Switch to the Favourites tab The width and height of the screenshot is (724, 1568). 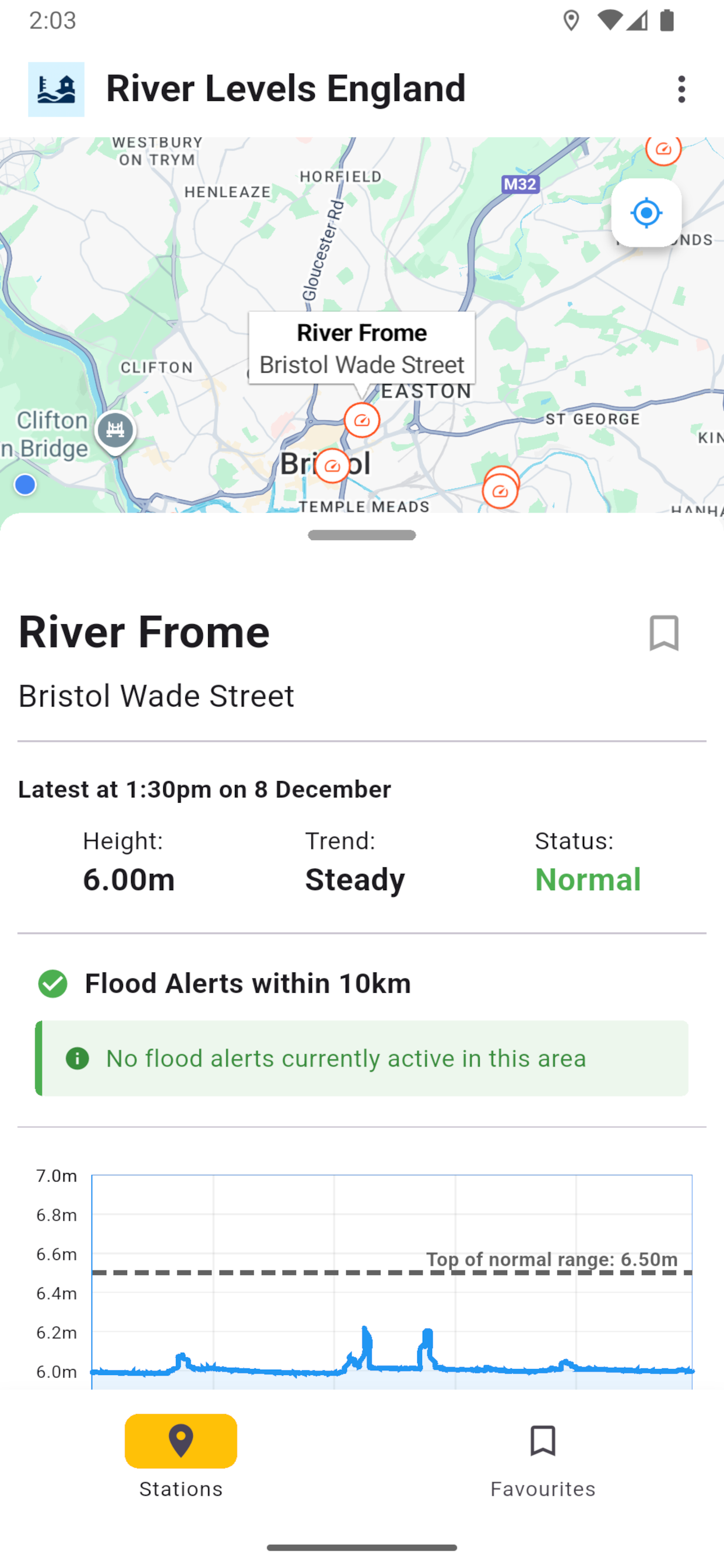[x=543, y=1459]
